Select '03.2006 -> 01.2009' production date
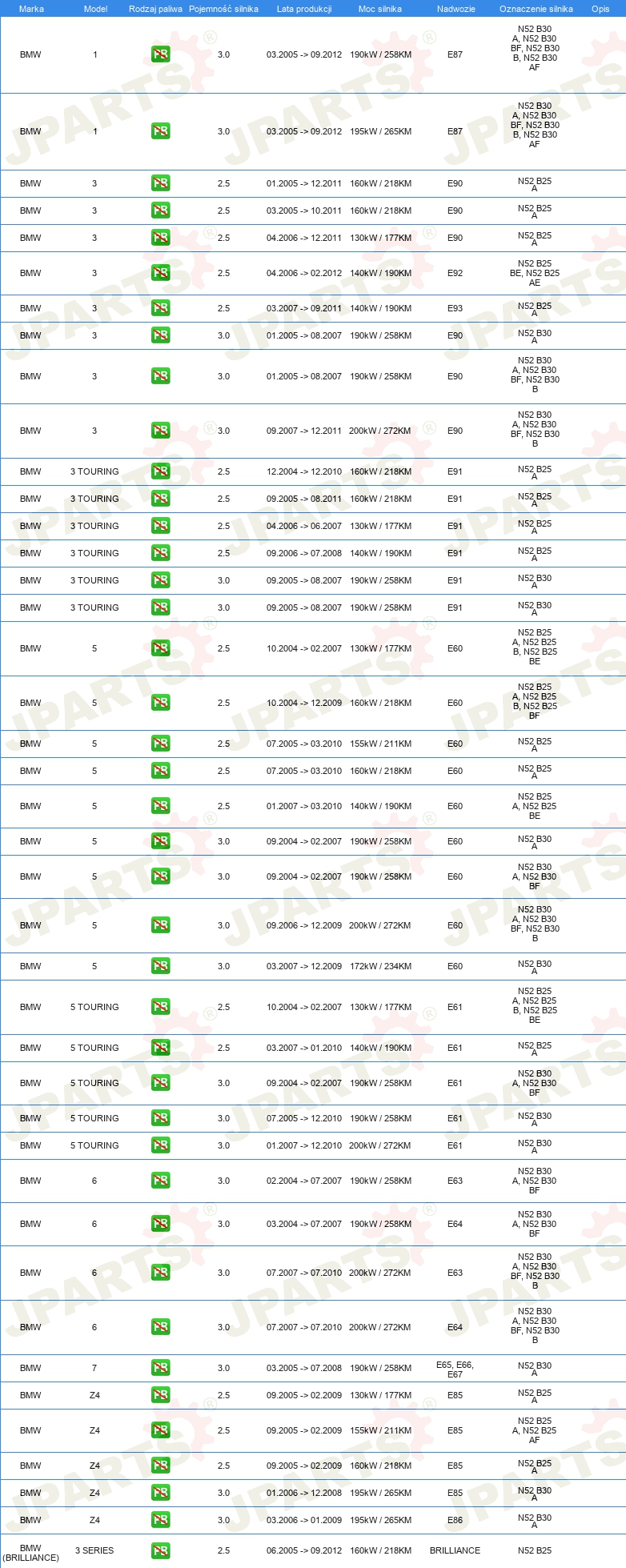Image resolution: width=626 pixels, height=1568 pixels. click(x=304, y=1520)
